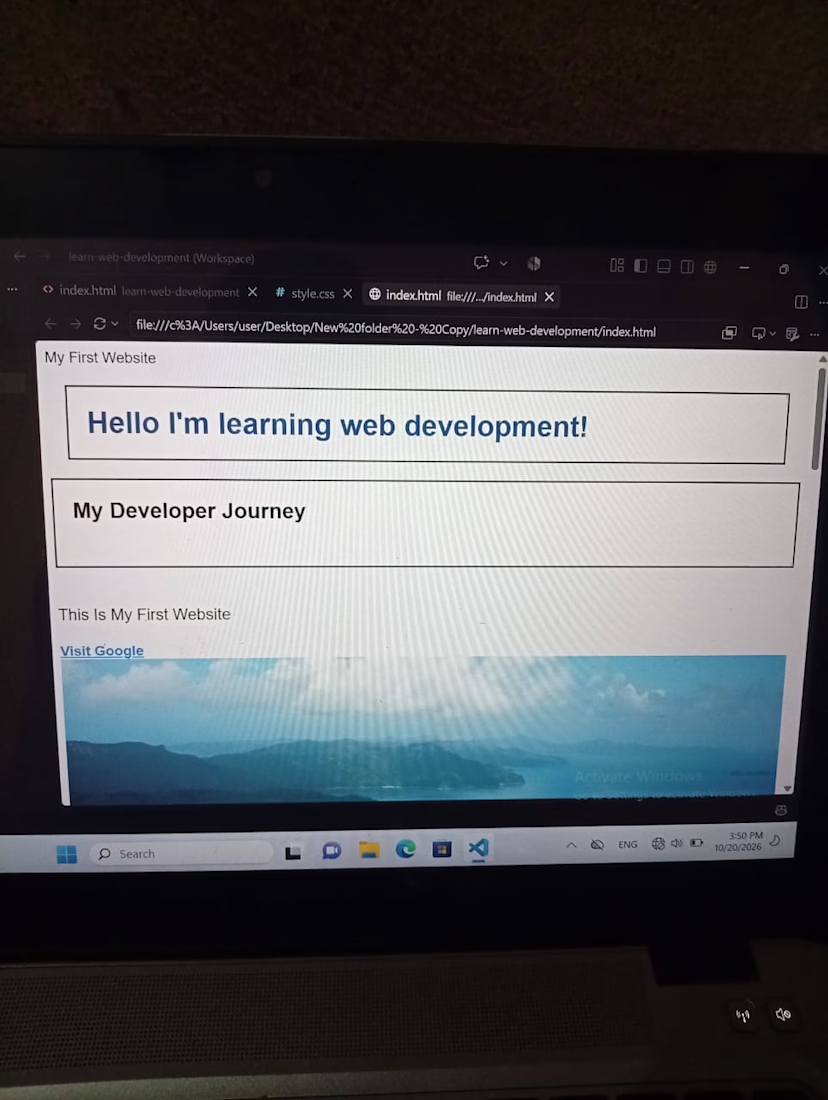828x1100 pixels.
Task: Click the file URL address bar
Action: click(396, 329)
